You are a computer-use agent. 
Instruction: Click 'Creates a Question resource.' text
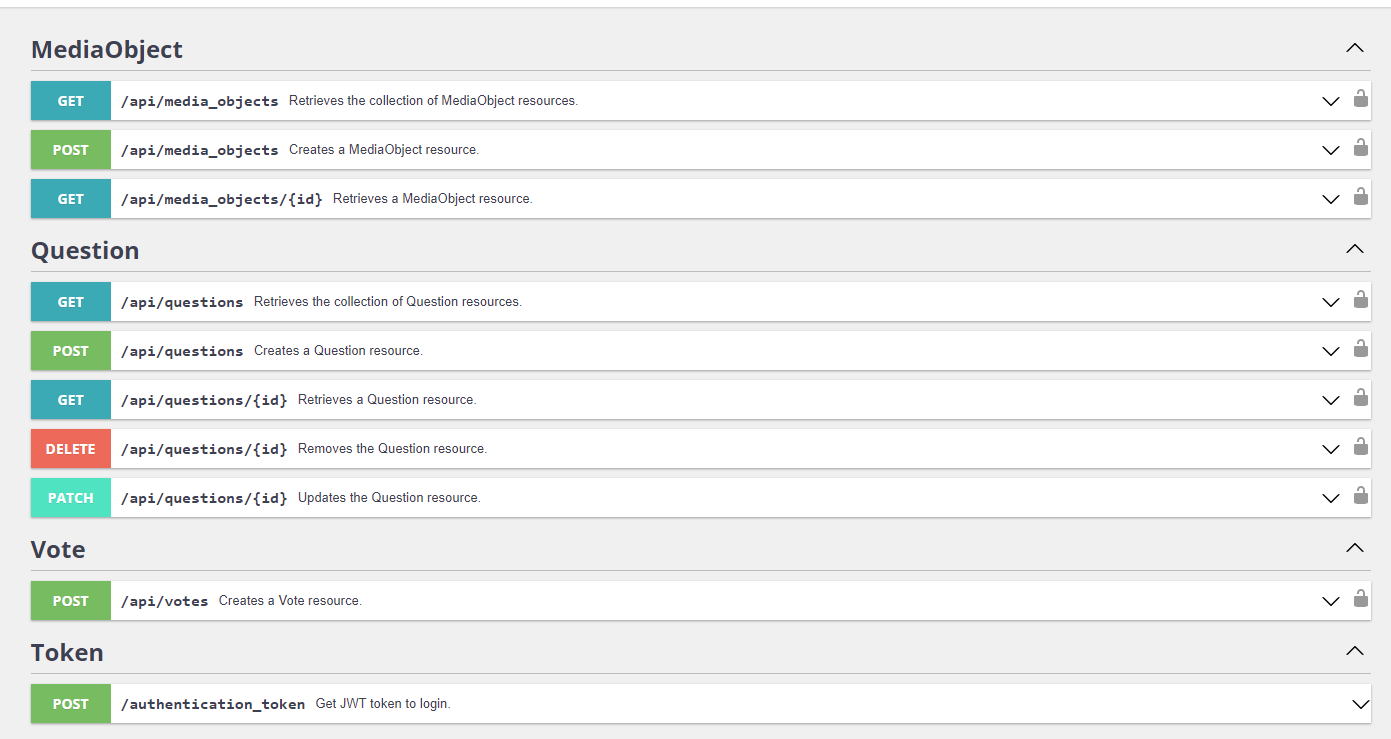pos(339,351)
